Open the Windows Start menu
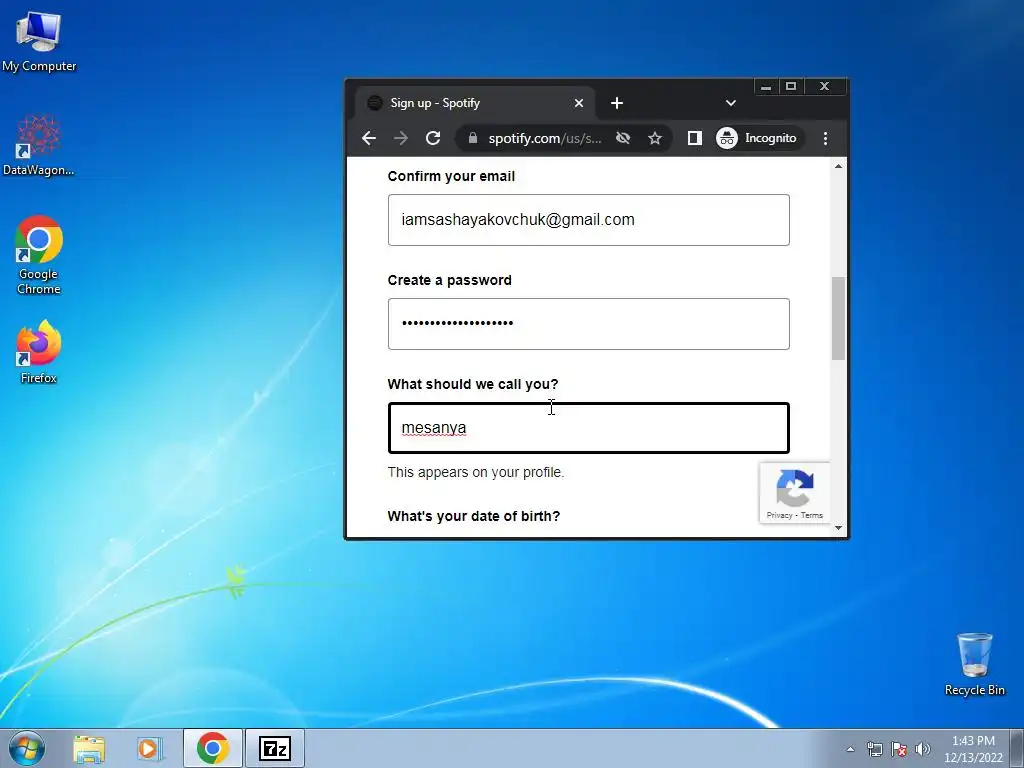The height and width of the screenshot is (768, 1024). (x=27, y=748)
